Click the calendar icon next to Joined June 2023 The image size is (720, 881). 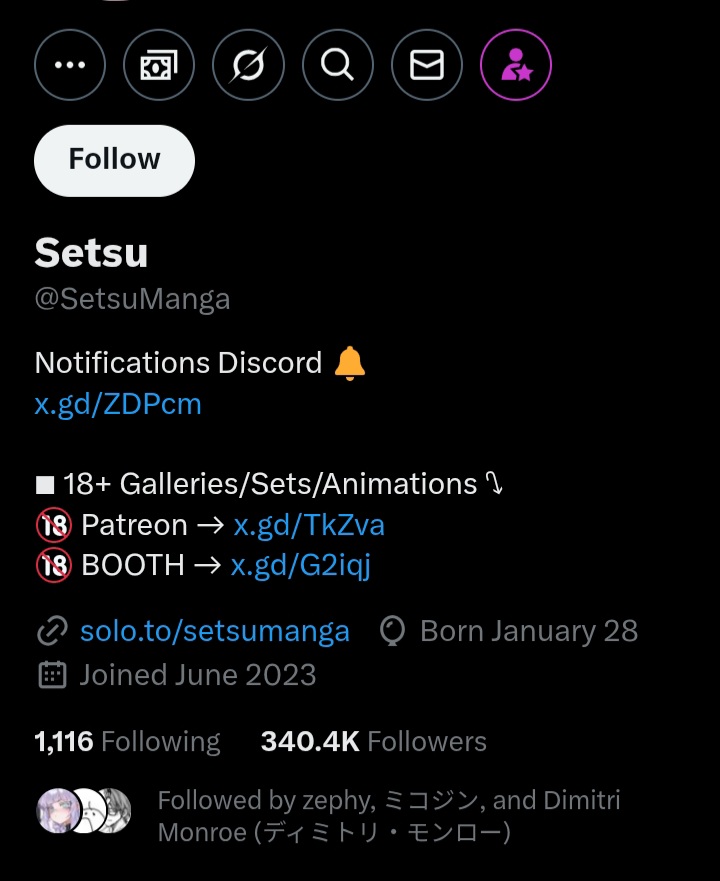click(52, 675)
